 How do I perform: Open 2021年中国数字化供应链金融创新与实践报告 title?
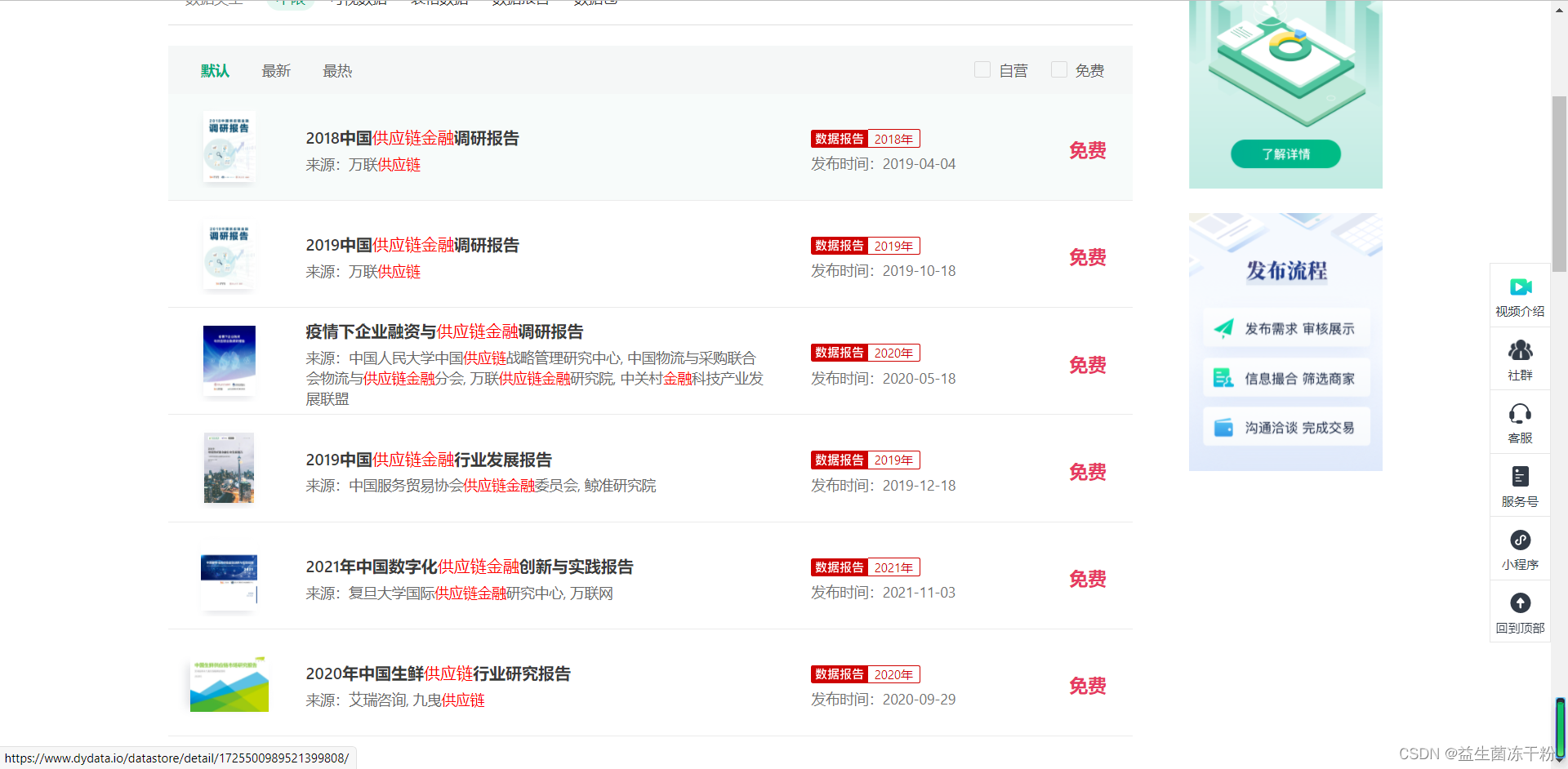click(x=470, y=567)
